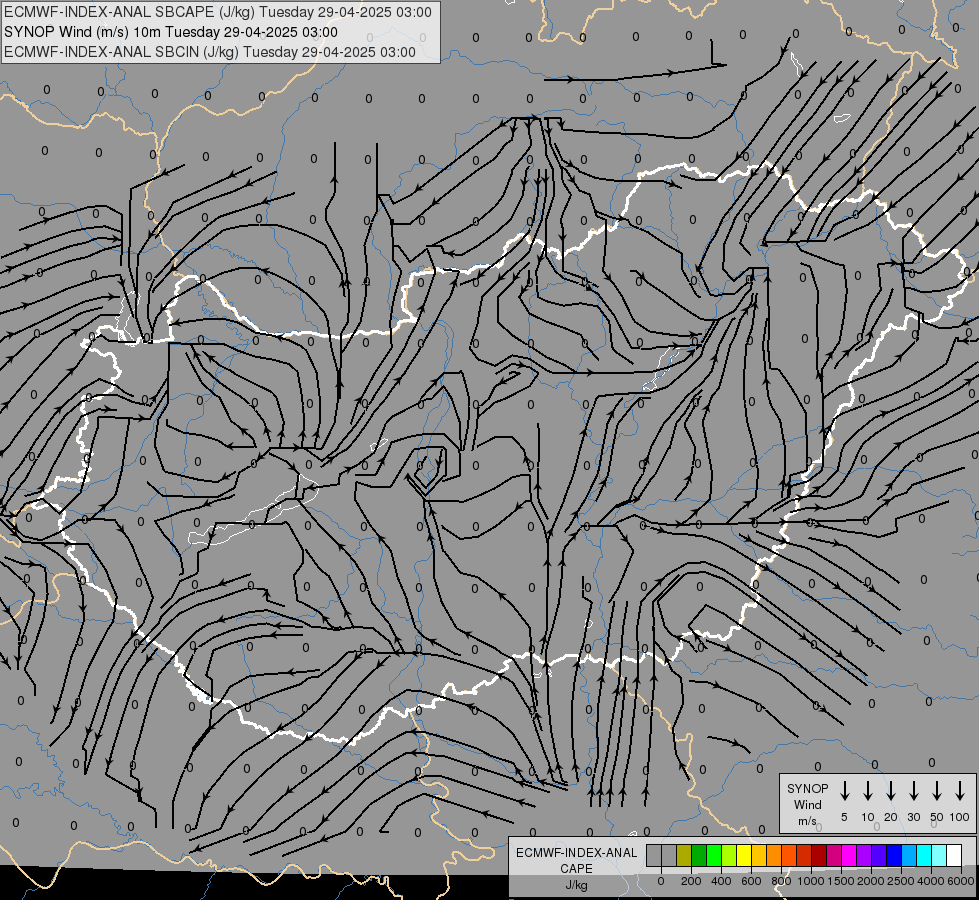Click the 6000 tick label on CAPE scale
The height and width of the screenshot is (900, 979).
(x=961, y=881)
